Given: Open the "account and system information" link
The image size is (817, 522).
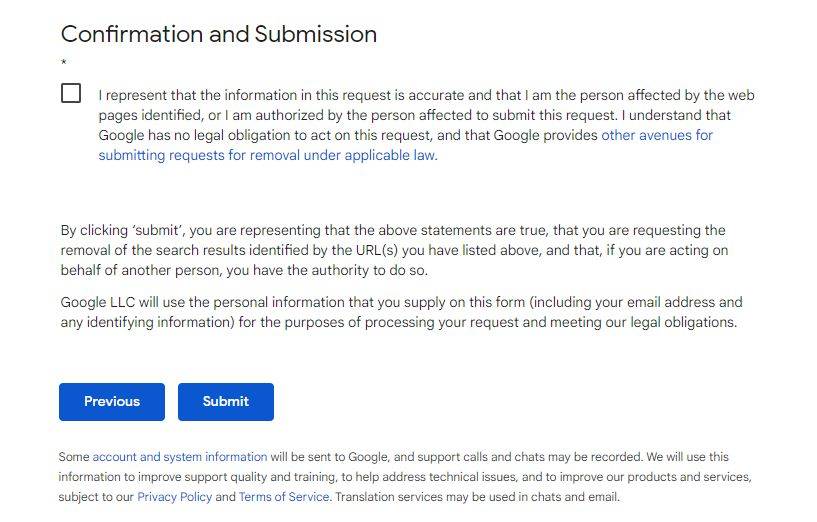Looking at the screenshot, I should coord(180,457).
